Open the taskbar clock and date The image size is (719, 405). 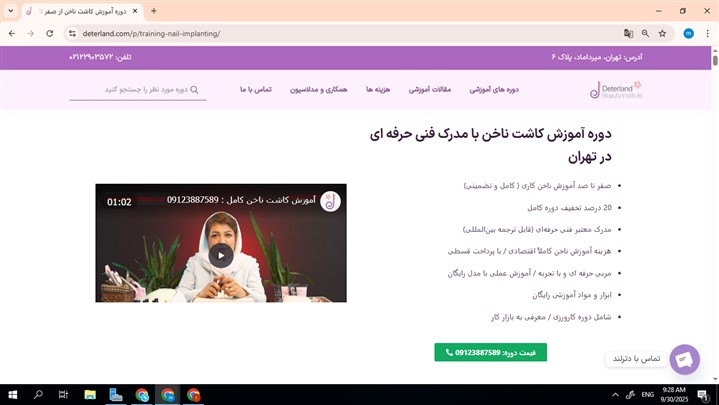point(674,395)
